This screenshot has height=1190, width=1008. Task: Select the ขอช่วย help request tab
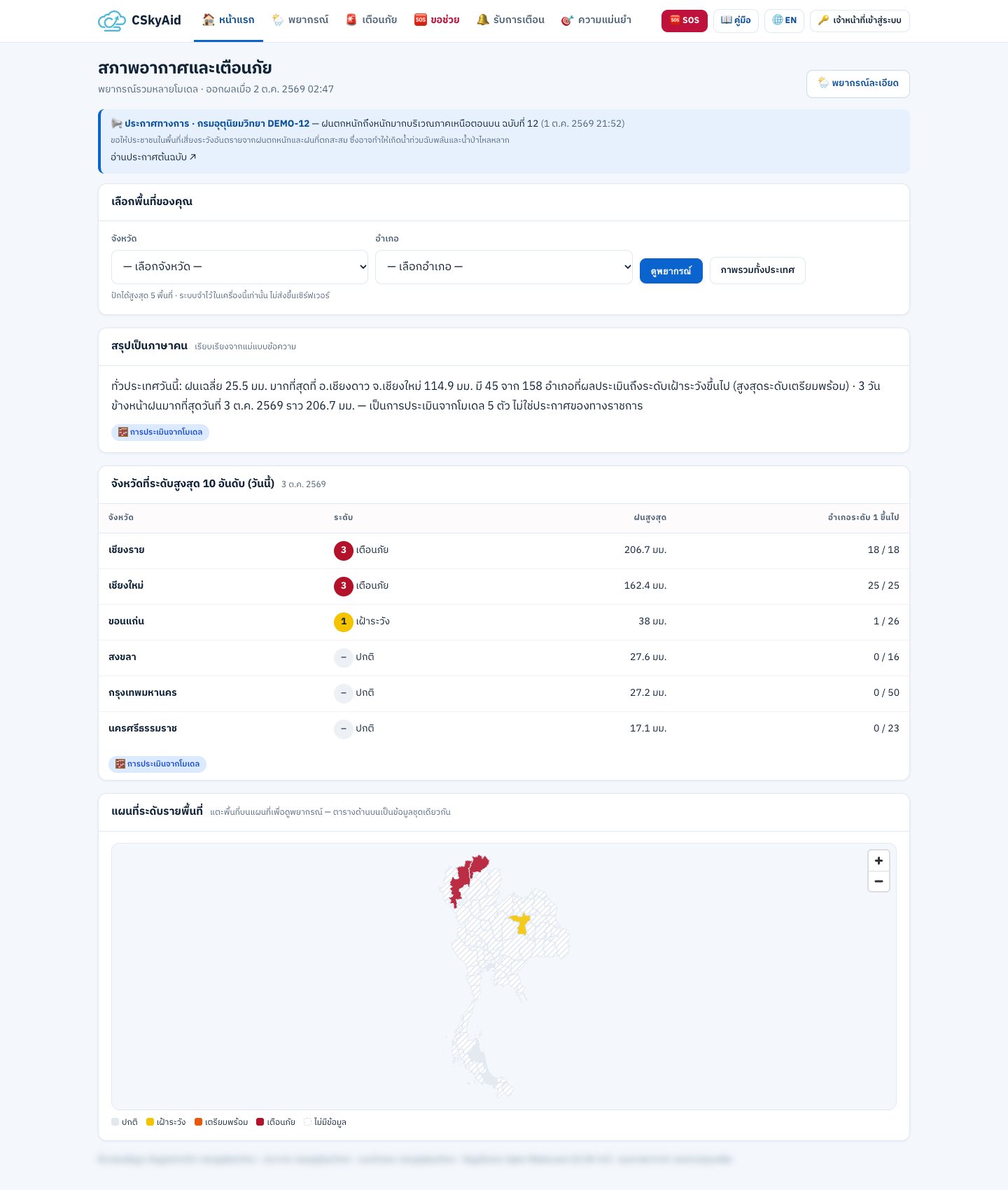[437, 20]
